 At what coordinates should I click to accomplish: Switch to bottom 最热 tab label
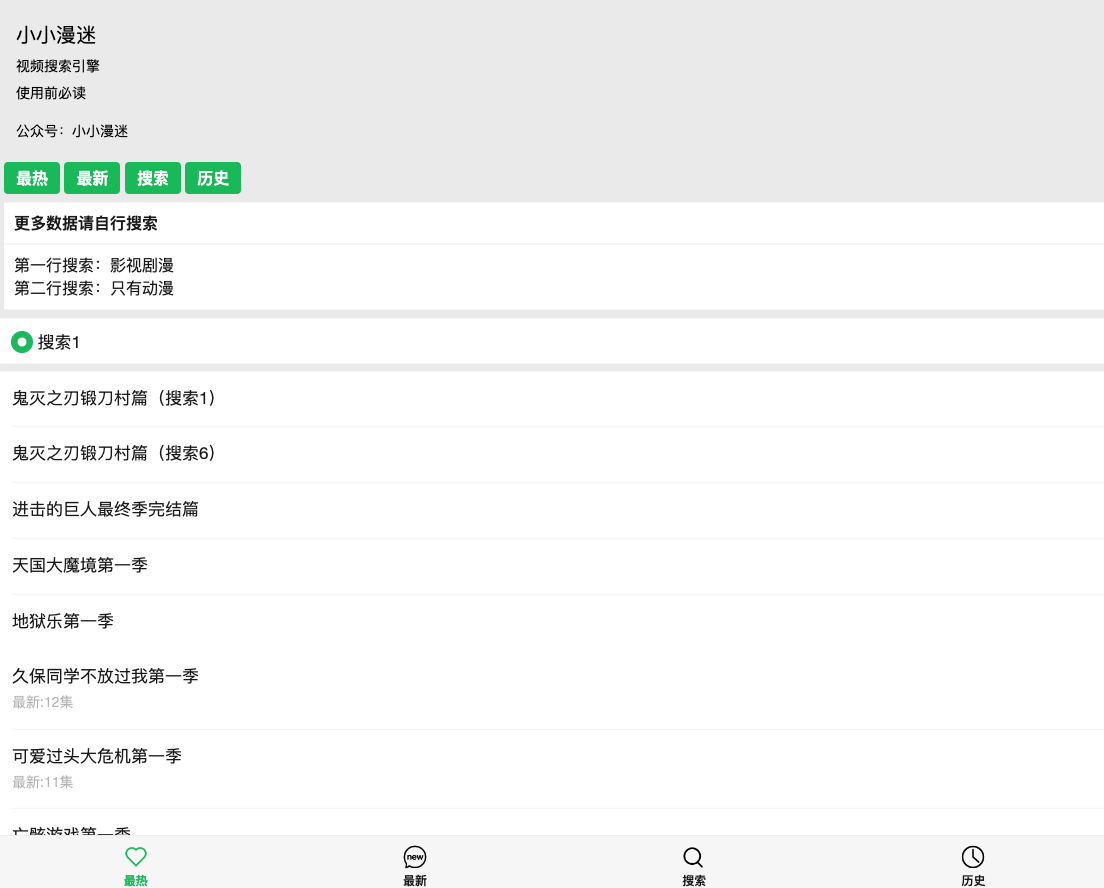136,880
